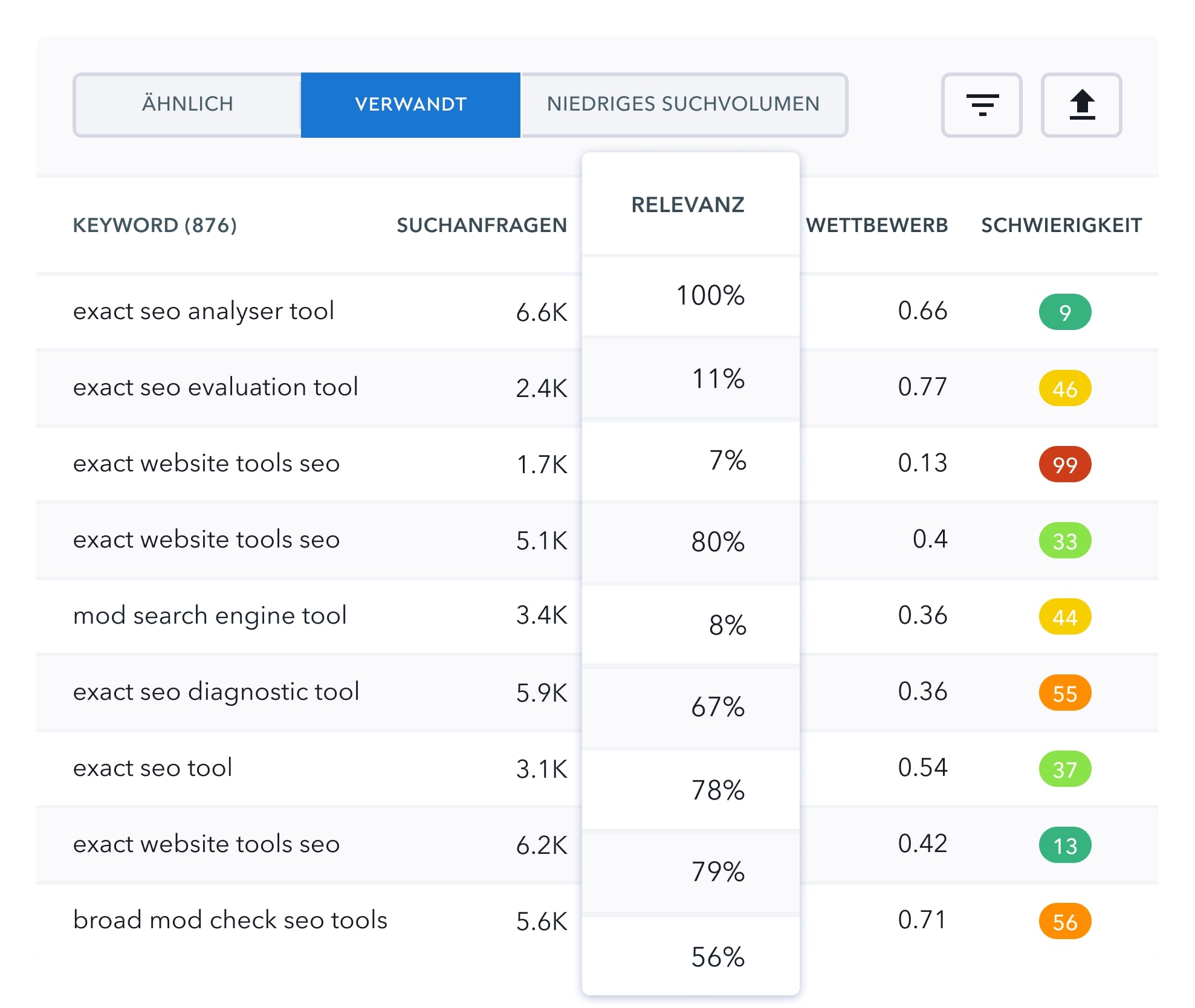
Task: Select keyword broad mod check seo tools
Action: point(230,920)
